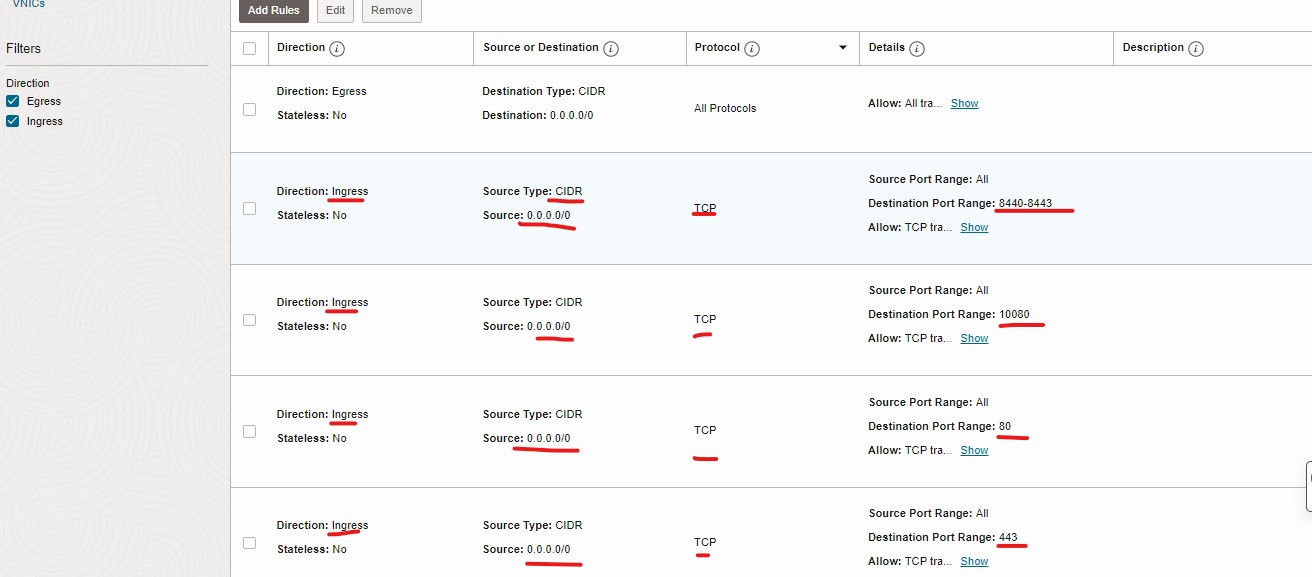Click info icon next to Description header
Image resolution: width=1312 pixels, height=577 pixels.
(1196, 48)
